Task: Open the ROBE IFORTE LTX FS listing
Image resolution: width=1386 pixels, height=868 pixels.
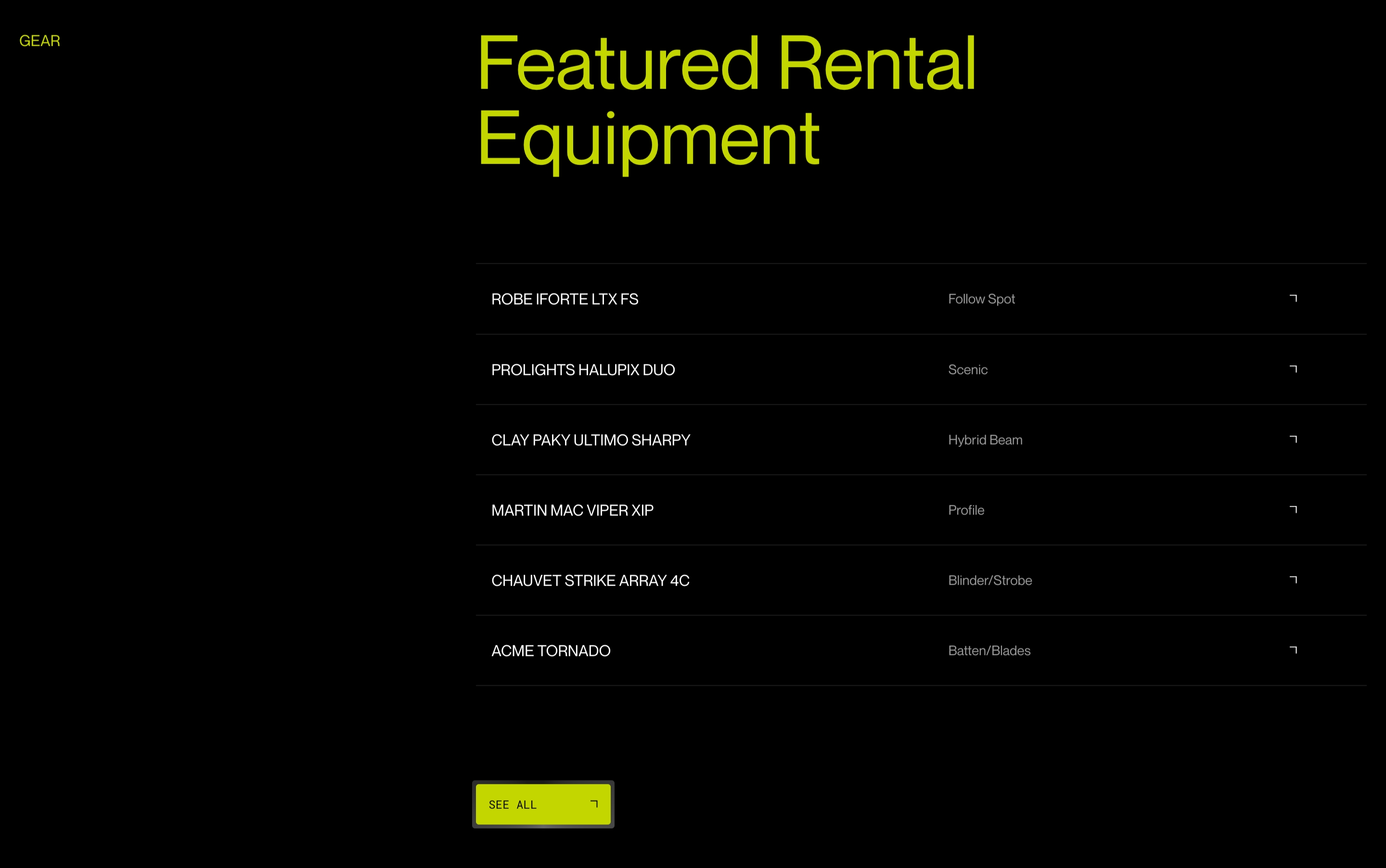Action: tap(921, 299)
